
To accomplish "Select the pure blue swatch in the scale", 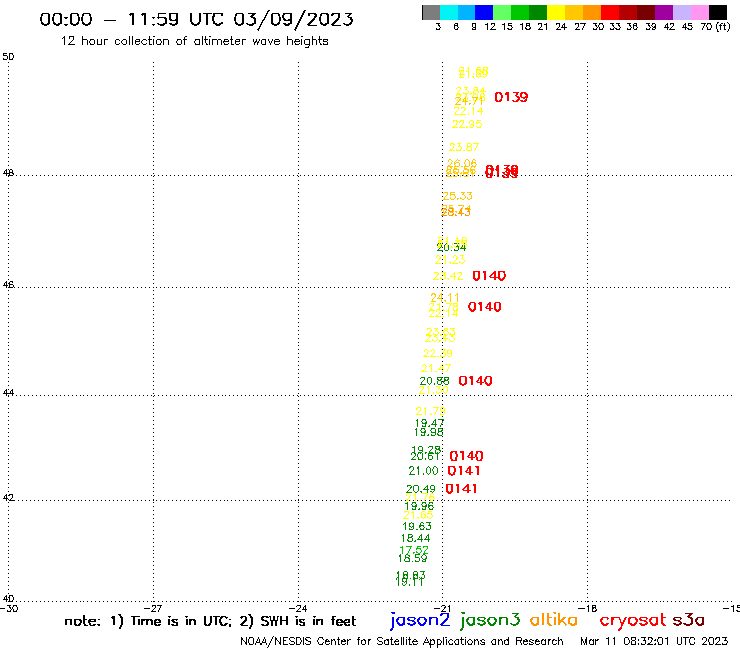I will 484,12.
